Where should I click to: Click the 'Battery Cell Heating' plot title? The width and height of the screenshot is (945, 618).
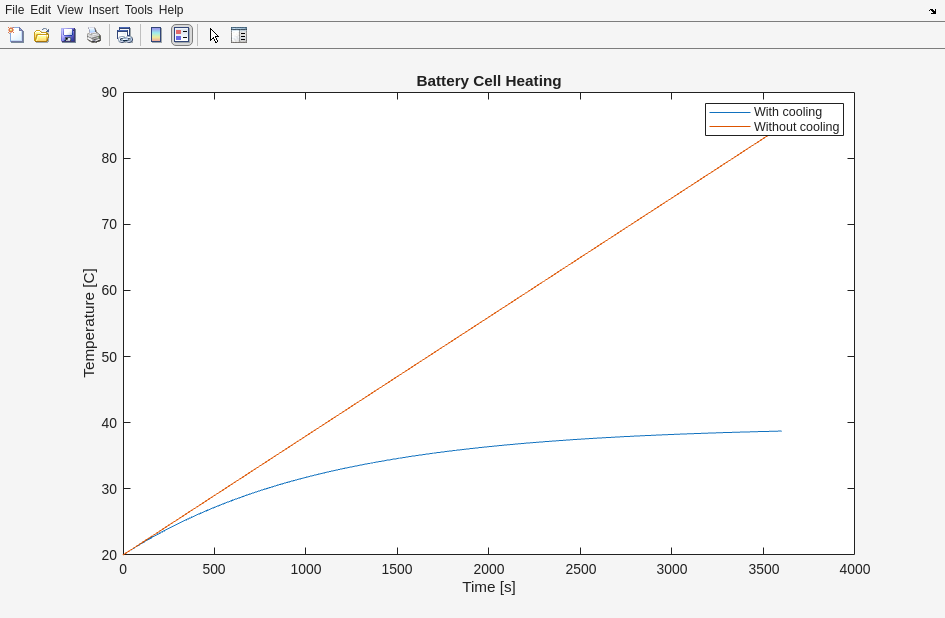click(x=488, y=81)
